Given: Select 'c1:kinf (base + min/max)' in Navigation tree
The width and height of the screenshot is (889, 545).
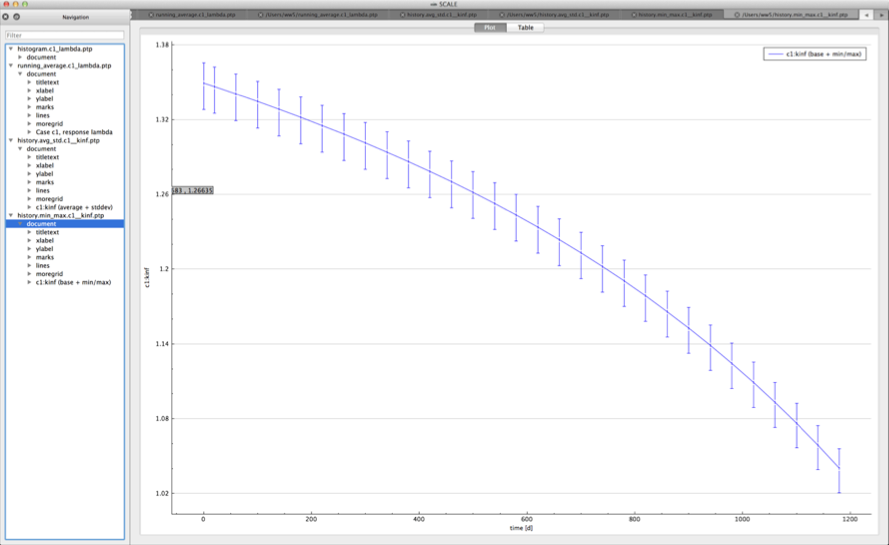Looking at the screenshot, I should [73, 282].
